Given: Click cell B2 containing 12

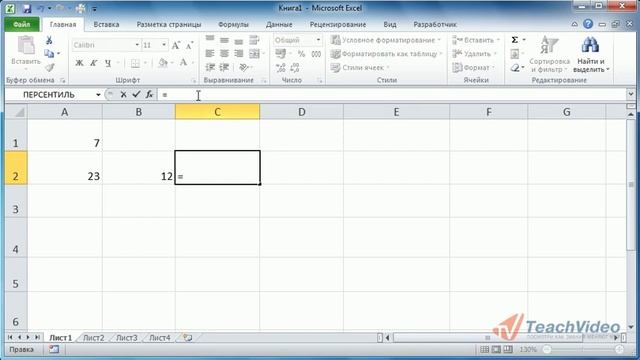Looking at the screenshot, I should pyautogui.click(x=138, y=168).
